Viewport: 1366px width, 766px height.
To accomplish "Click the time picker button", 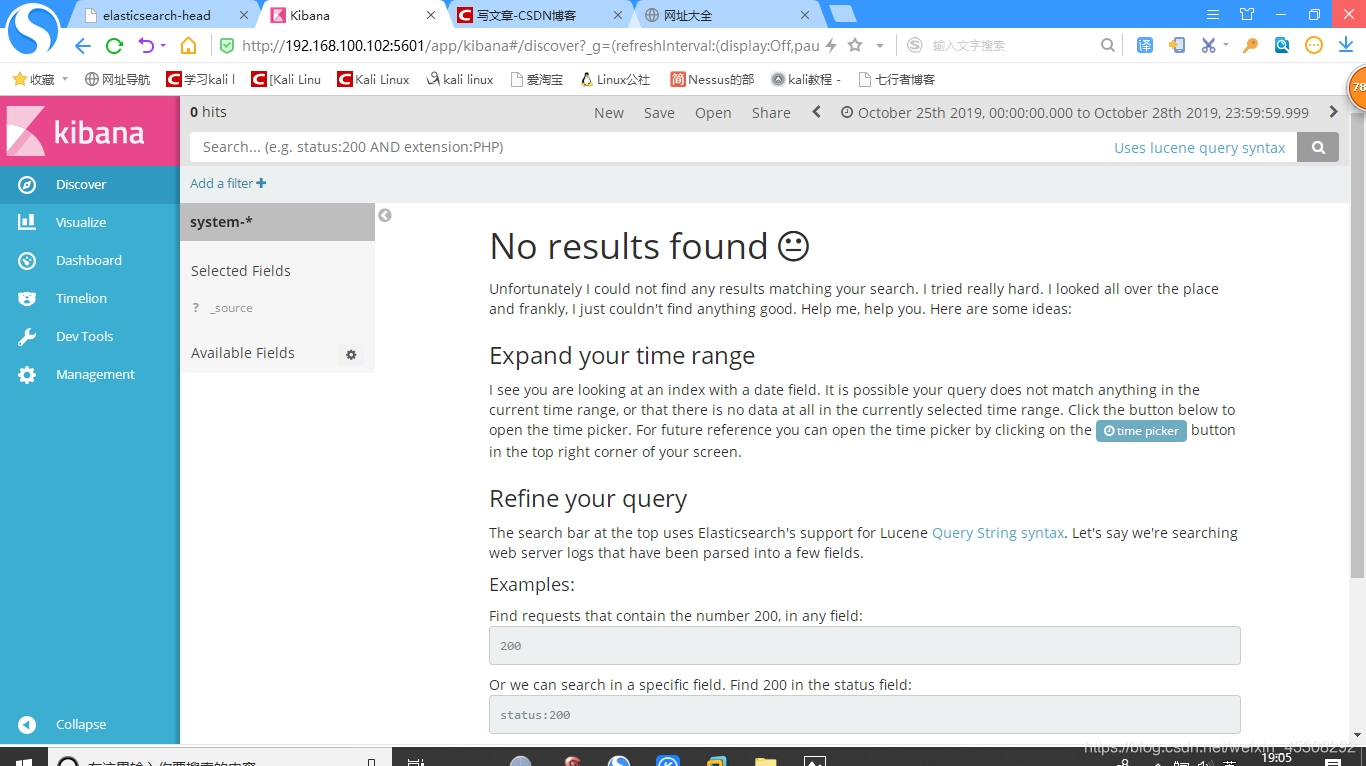I will (1141, 431).
